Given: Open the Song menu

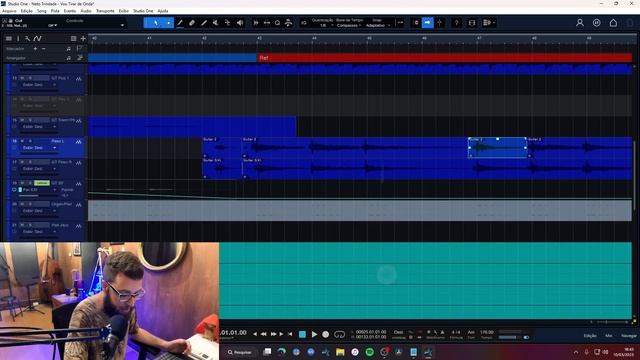Looking at the screenshot, I should point(42,11).
